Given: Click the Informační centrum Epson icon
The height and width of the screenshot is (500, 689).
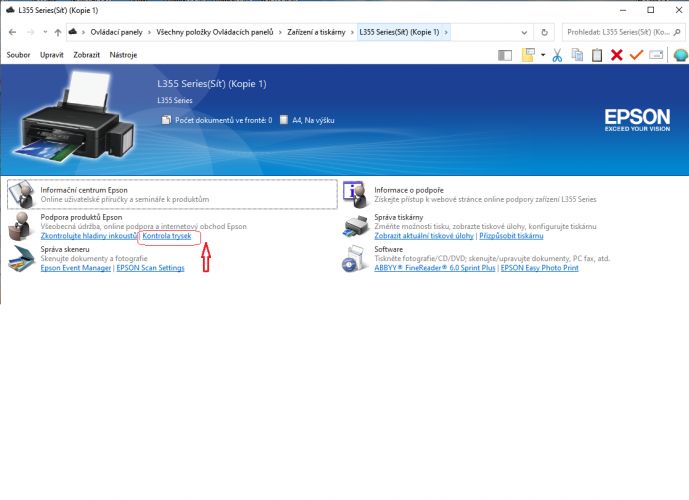Looking at the screenshot, I should 21,194.
